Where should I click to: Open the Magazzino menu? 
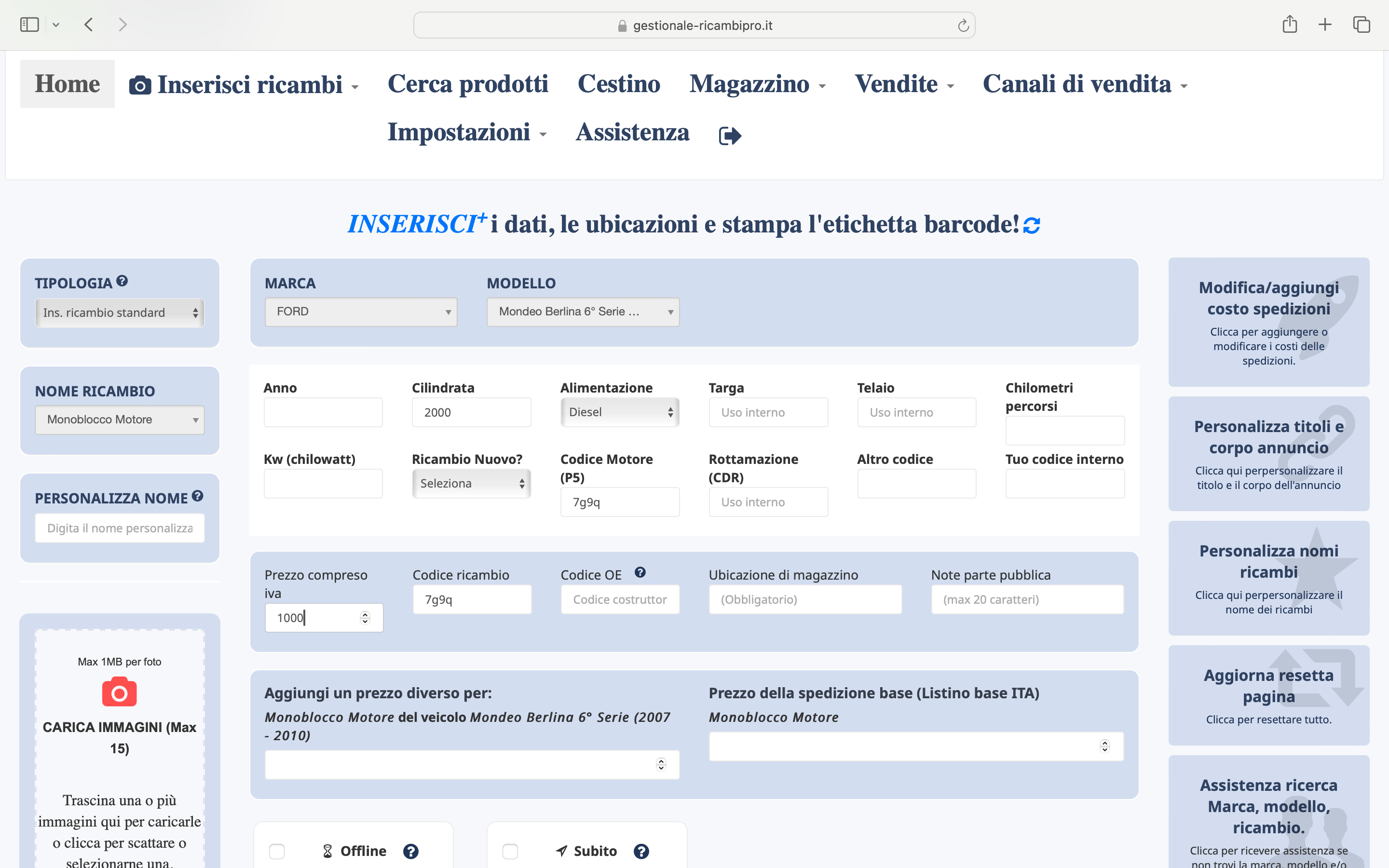(x=757, y=84)
